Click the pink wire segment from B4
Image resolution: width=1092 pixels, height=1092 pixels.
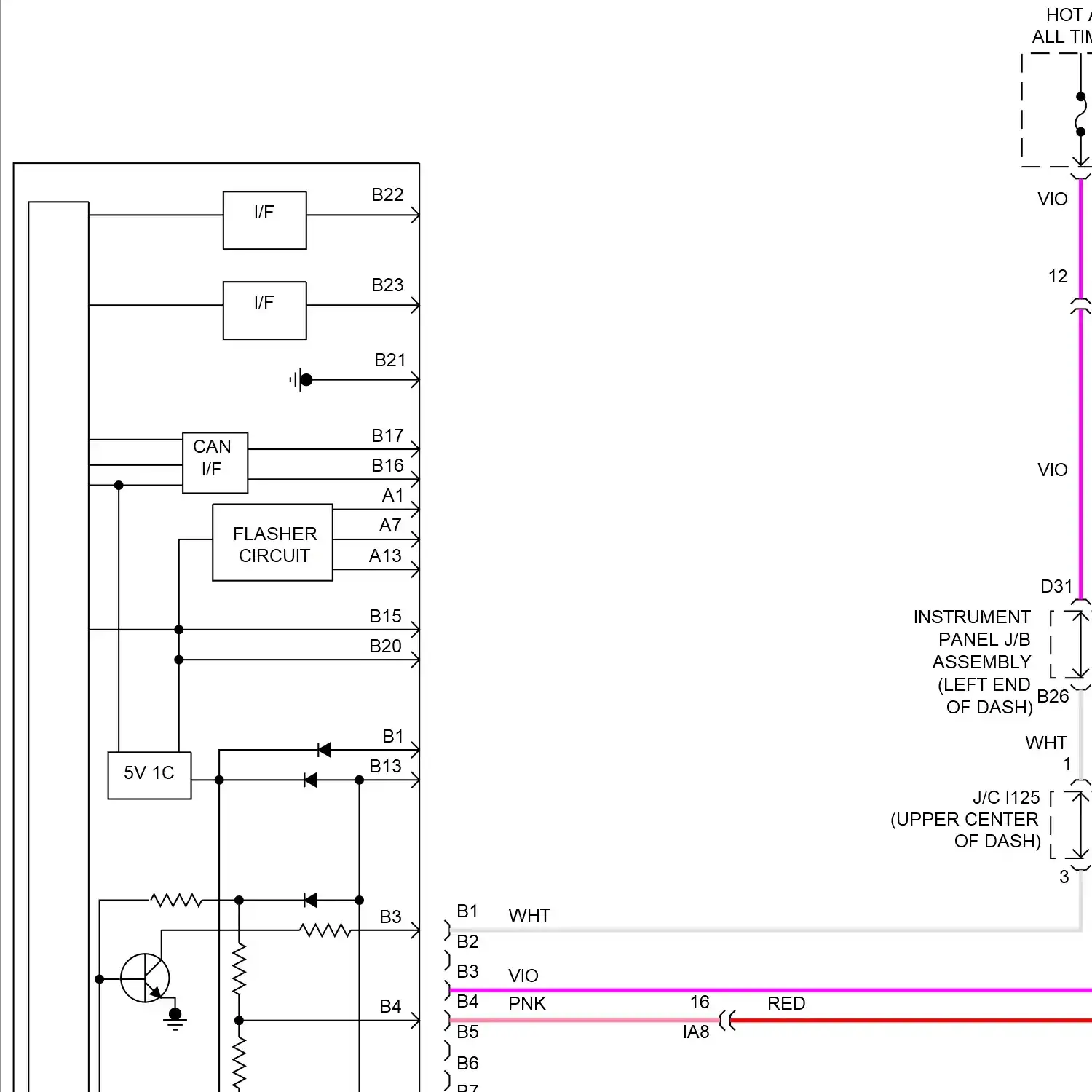[x=585, y=1021]
